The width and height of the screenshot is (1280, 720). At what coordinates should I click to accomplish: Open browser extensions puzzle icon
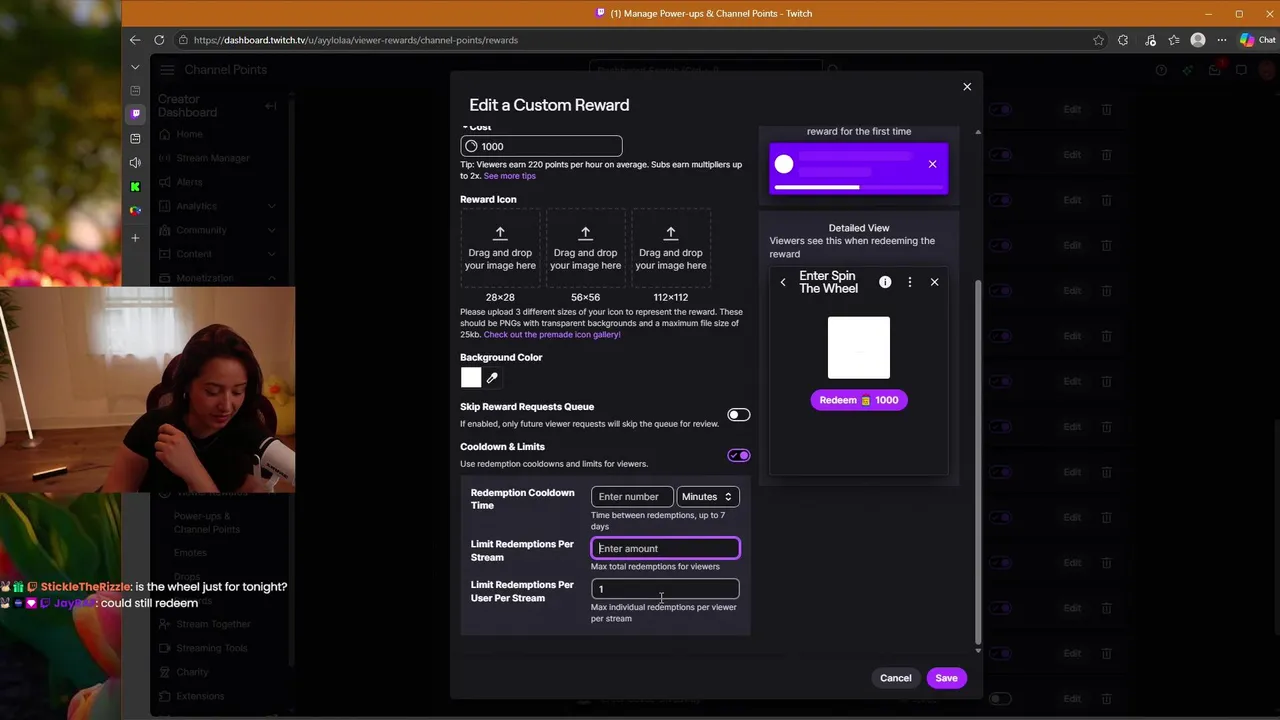[x=1123, y=40]
